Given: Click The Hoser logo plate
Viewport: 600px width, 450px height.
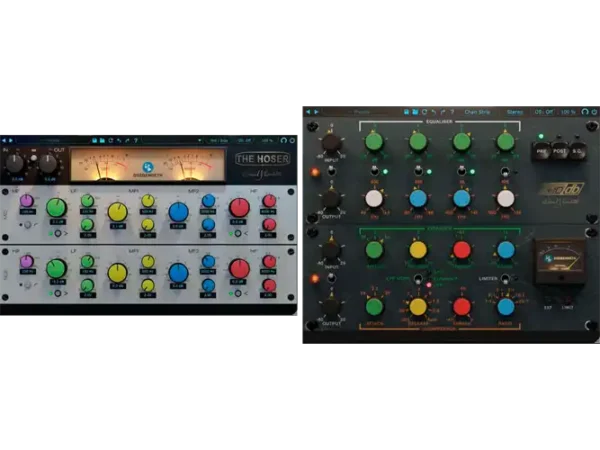Looking at the screenshot, I should tap(262, 159).
